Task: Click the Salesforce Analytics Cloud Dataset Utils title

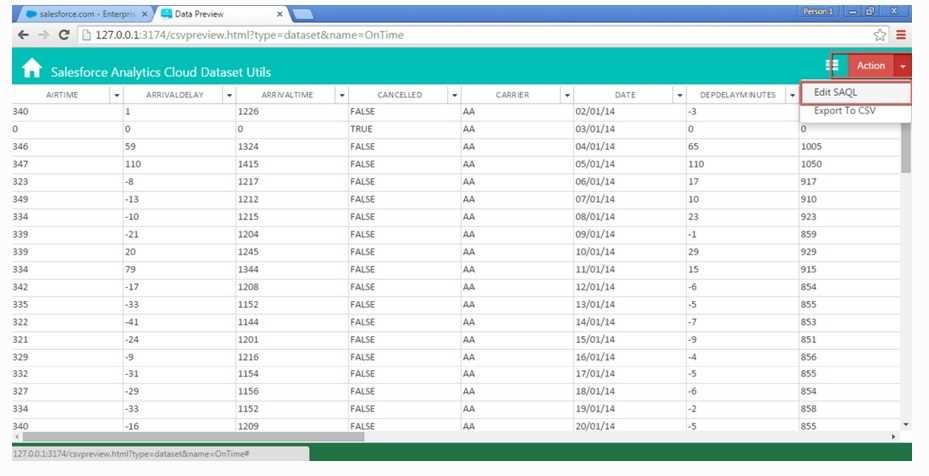Action: [161, 72]
